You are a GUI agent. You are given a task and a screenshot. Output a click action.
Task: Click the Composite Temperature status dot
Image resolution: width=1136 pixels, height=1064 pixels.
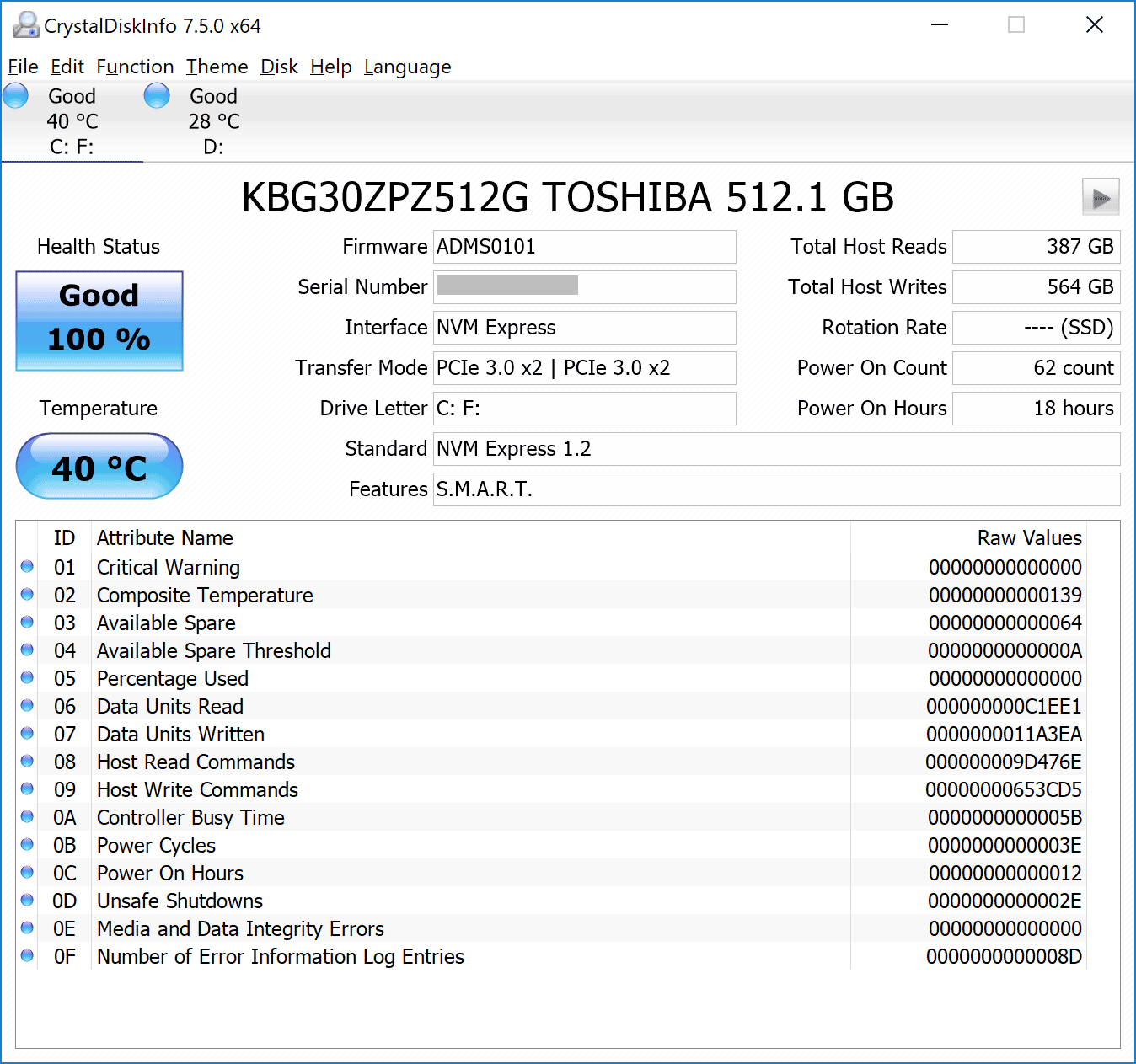click(x=27, y=595)
